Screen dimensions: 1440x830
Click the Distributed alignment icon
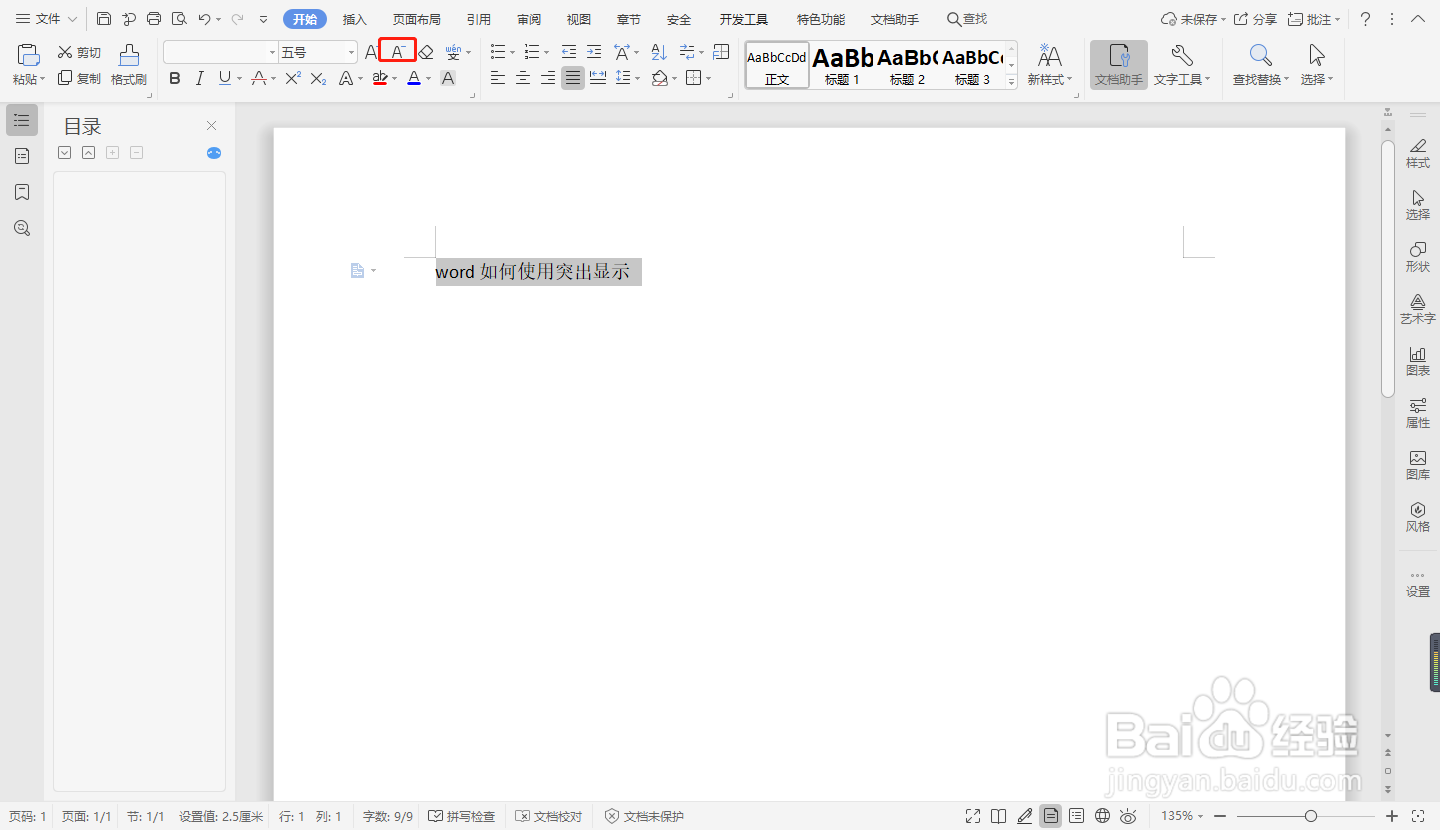point(598,78)
